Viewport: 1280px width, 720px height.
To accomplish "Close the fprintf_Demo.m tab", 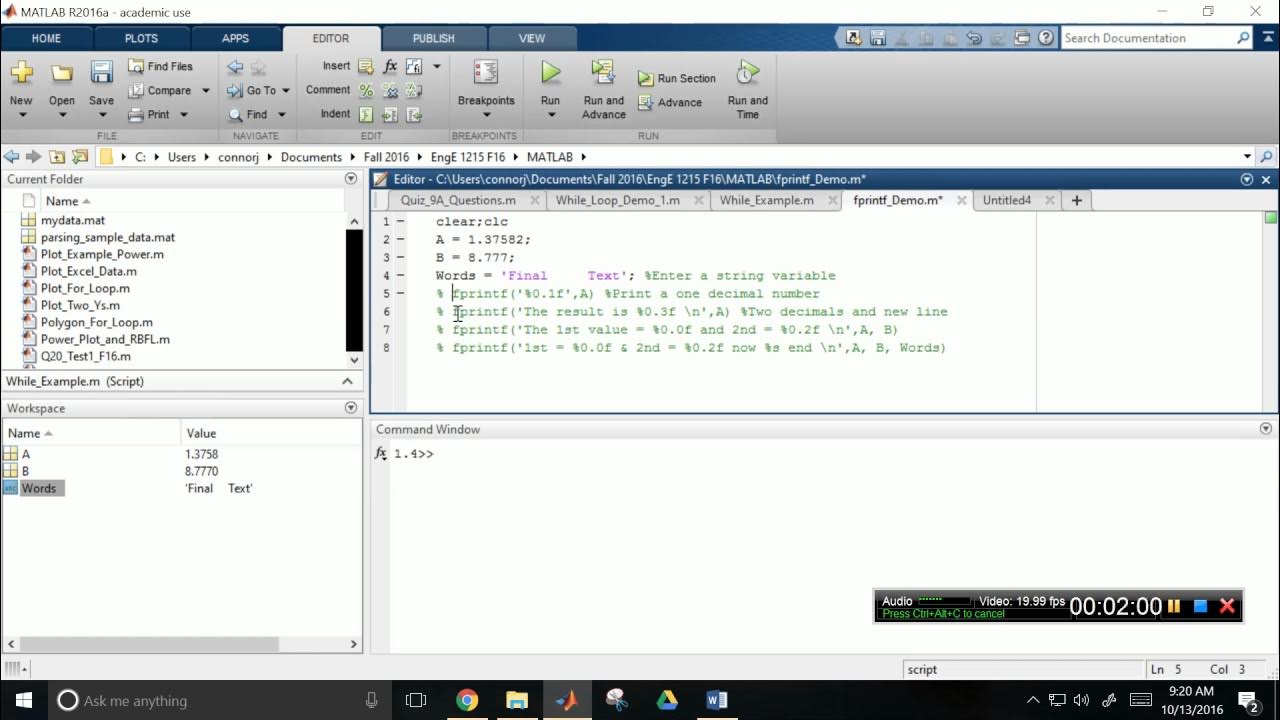I will coord(961,200).
